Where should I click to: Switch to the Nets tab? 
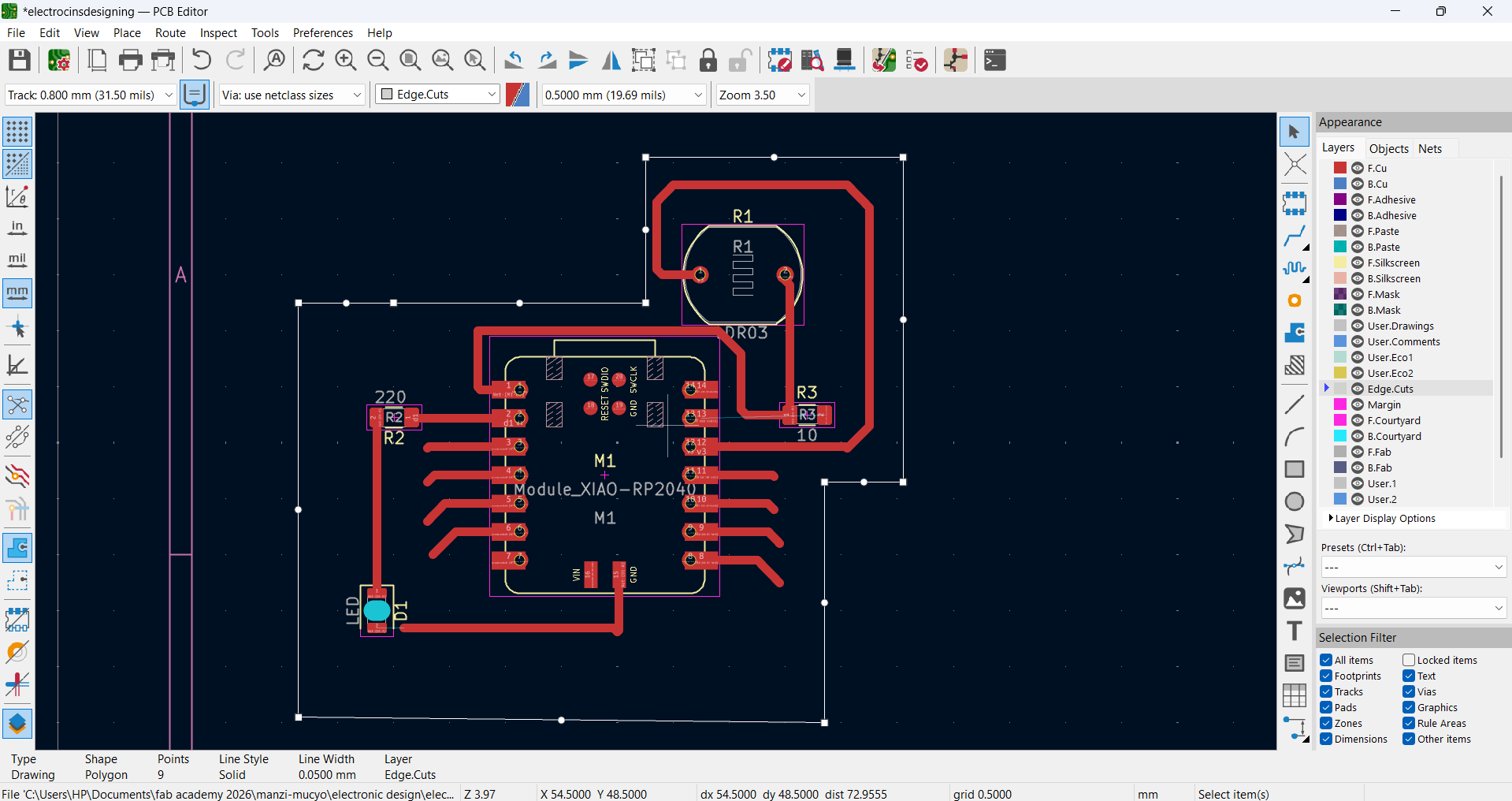pyautogui.click(x=1429, y=148)
